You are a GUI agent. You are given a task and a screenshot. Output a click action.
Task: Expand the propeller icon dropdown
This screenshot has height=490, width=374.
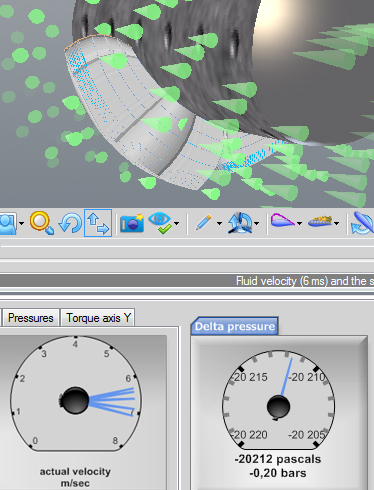pyautogui.click(x=256, y=223)
